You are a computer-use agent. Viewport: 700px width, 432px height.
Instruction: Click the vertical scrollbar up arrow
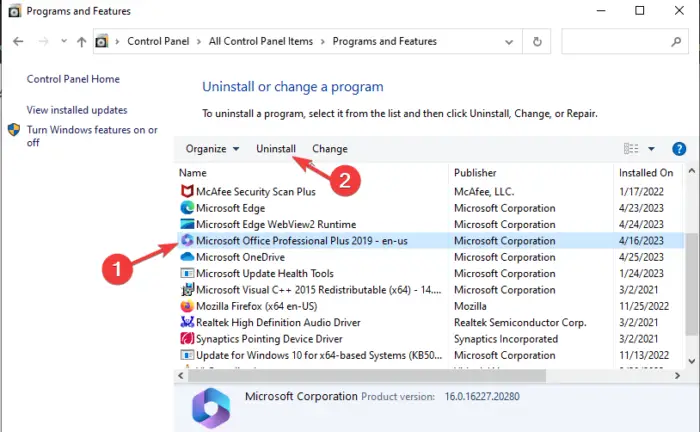[692, 170]
